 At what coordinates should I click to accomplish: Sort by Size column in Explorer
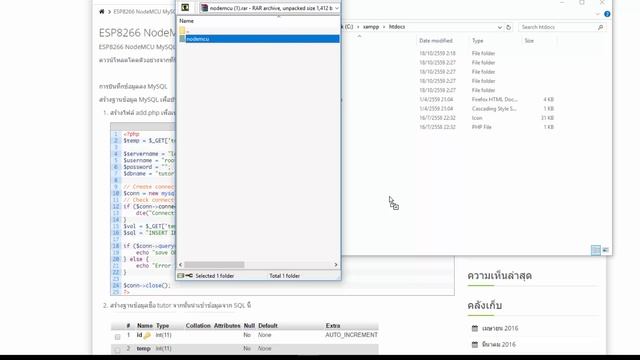529,41
